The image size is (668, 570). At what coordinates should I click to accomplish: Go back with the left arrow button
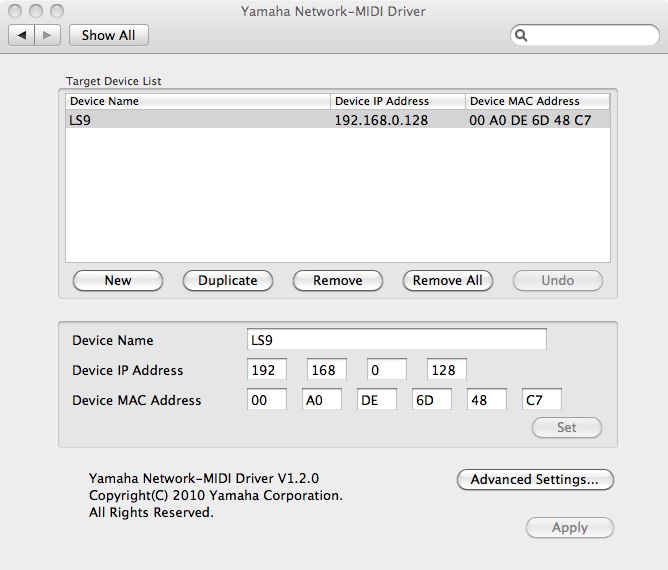(x=21, y=35)
